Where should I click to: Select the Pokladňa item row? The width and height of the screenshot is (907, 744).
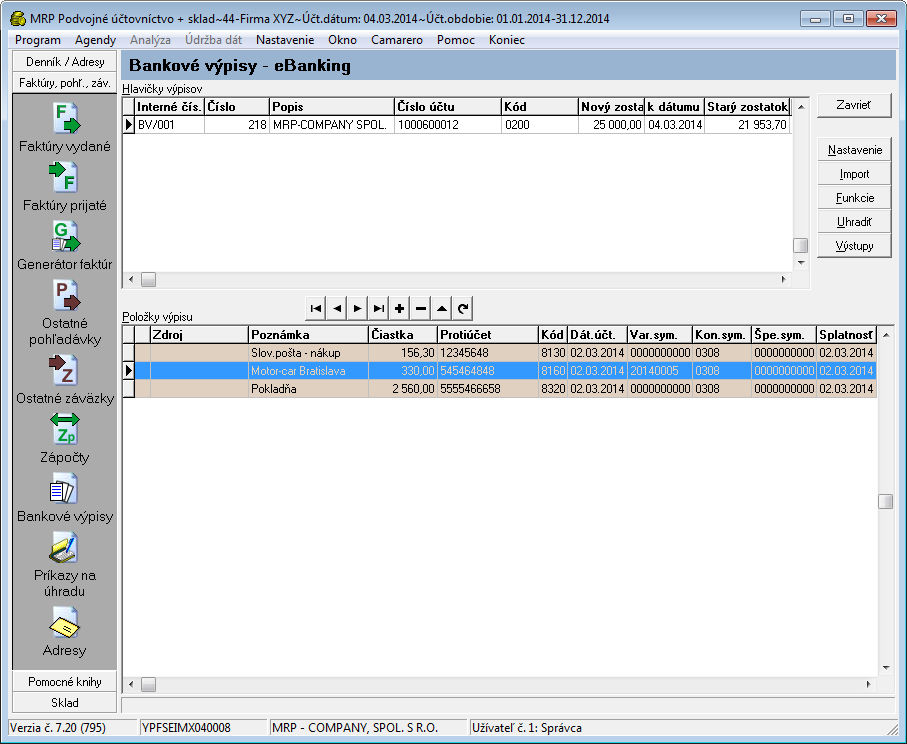click(500, 389)
